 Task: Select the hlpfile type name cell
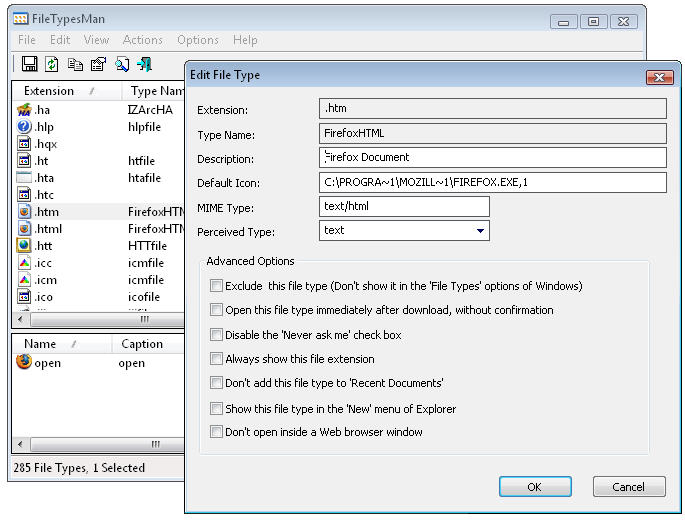(x=145, y=127)
